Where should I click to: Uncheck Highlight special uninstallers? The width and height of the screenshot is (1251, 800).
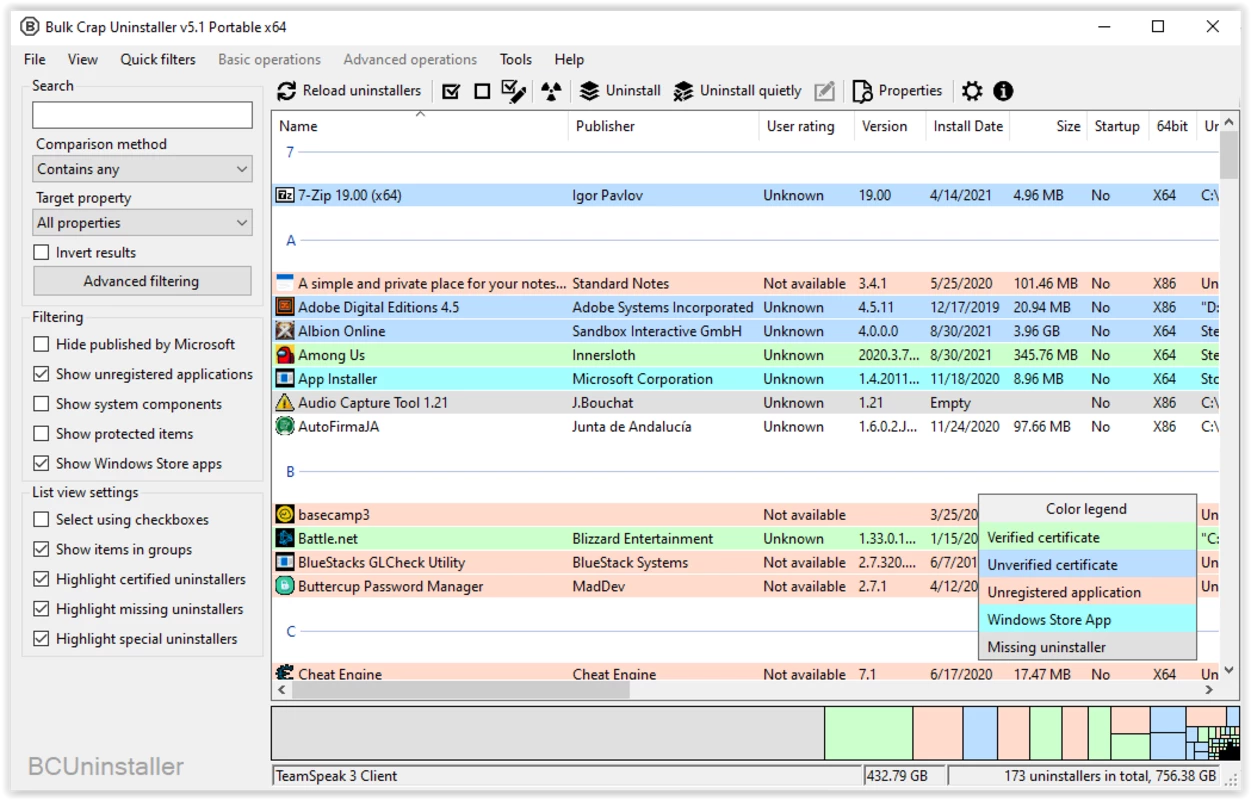[41, 639]
